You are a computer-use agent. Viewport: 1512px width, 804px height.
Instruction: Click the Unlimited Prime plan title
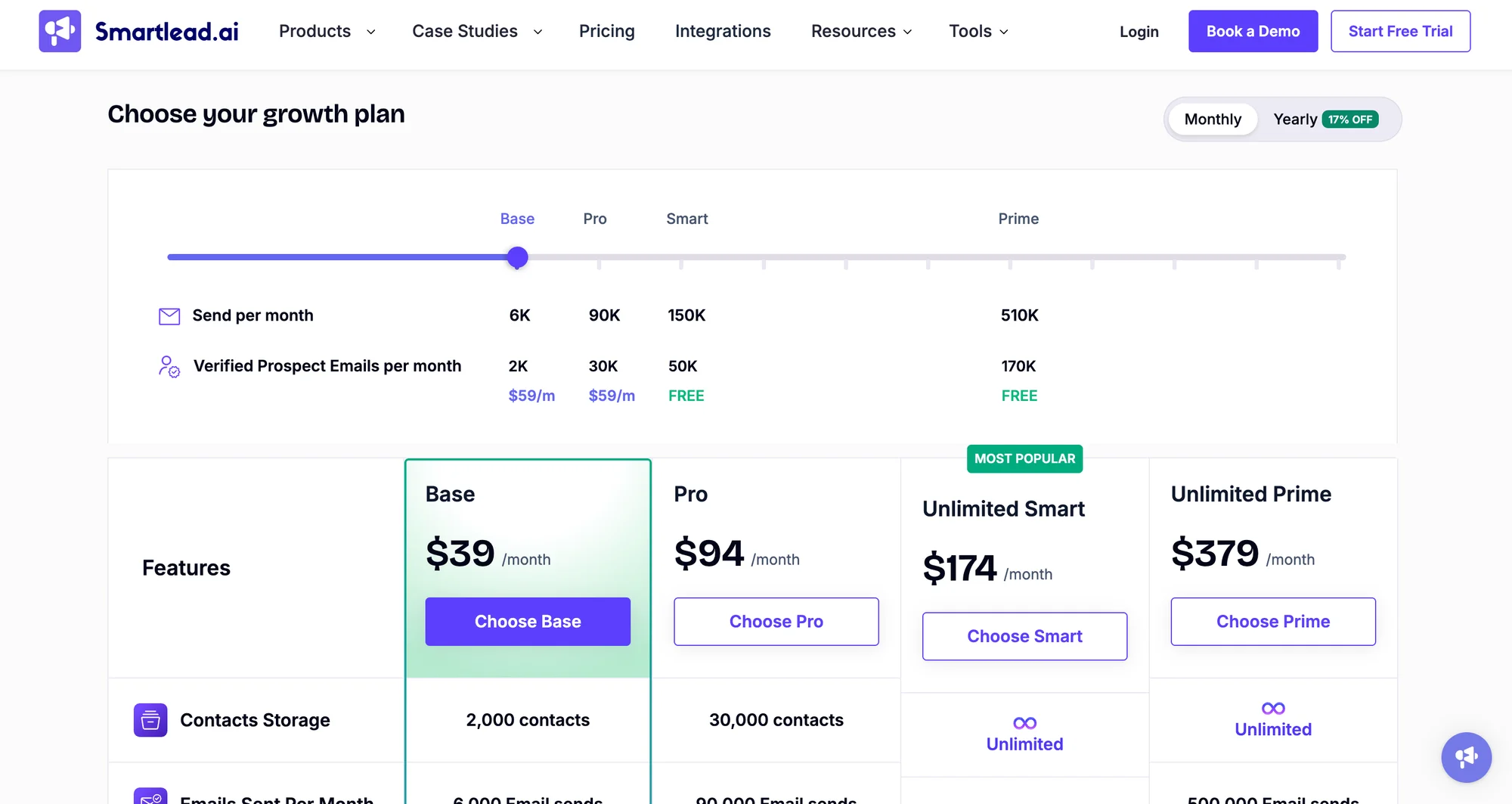coord(1250,494)
